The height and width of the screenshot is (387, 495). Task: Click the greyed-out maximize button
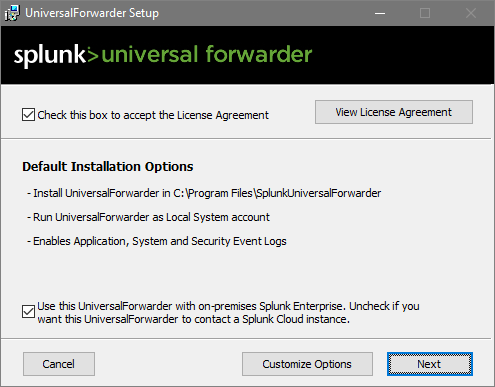(425, 13)
